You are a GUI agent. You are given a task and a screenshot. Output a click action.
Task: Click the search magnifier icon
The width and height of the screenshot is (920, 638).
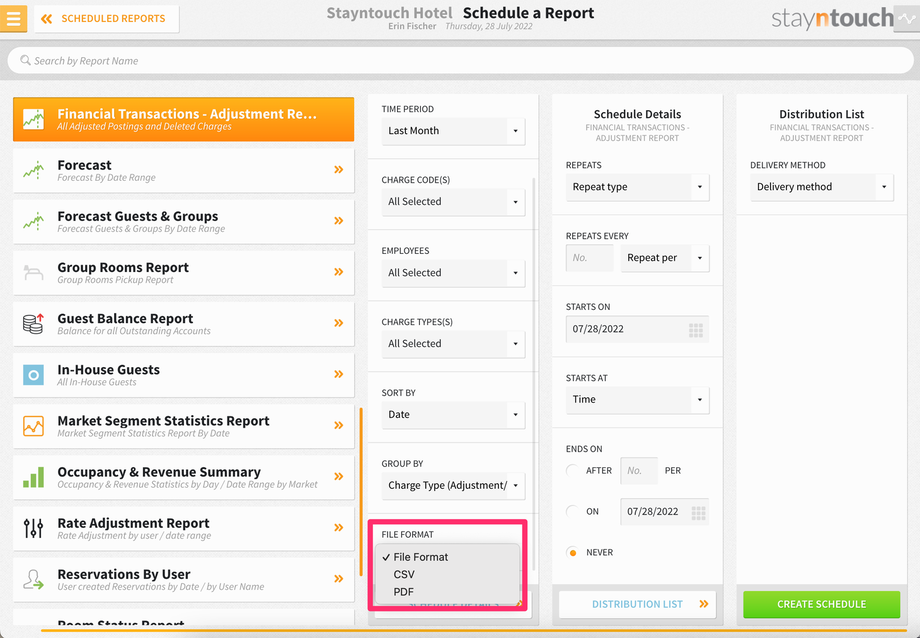25,60
